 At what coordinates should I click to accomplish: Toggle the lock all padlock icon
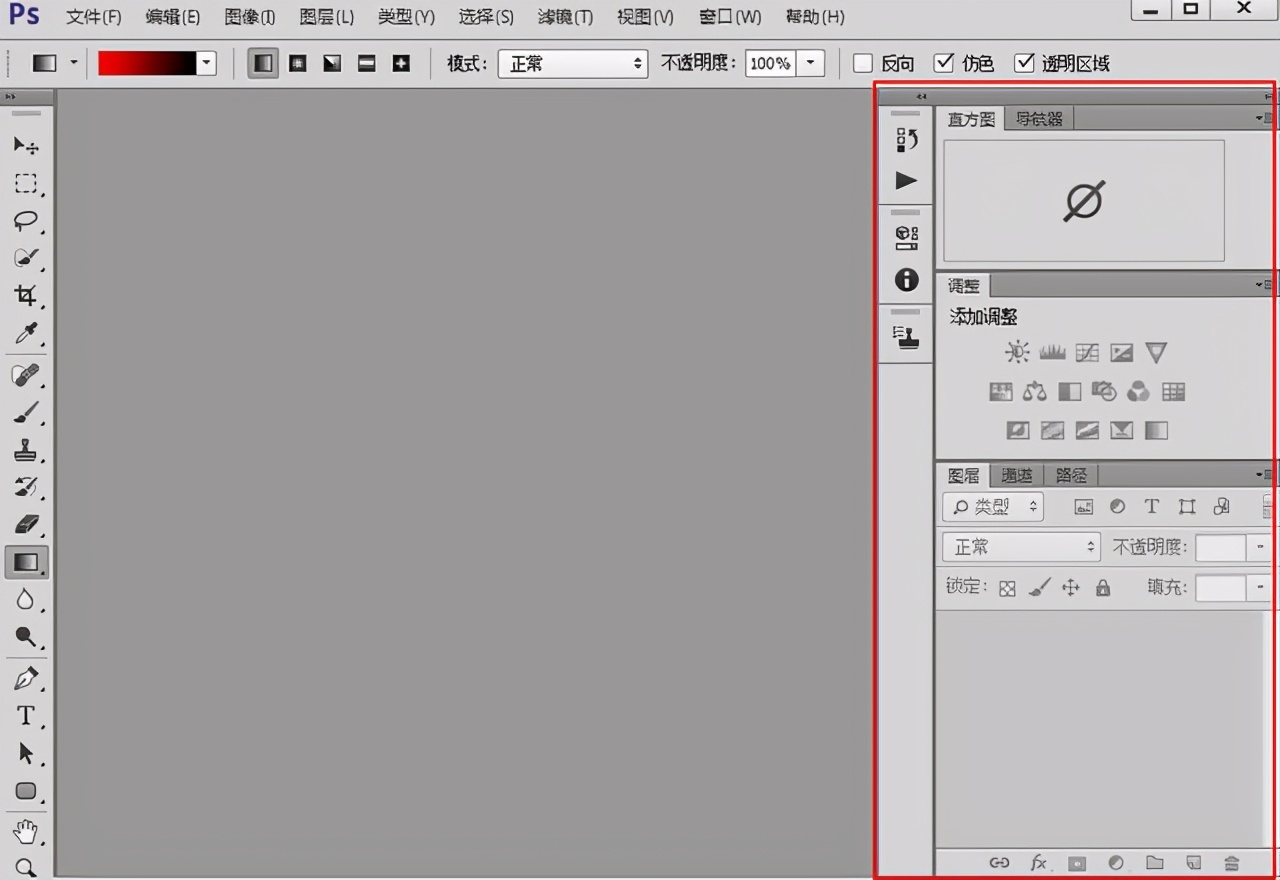coord(1103,588)
